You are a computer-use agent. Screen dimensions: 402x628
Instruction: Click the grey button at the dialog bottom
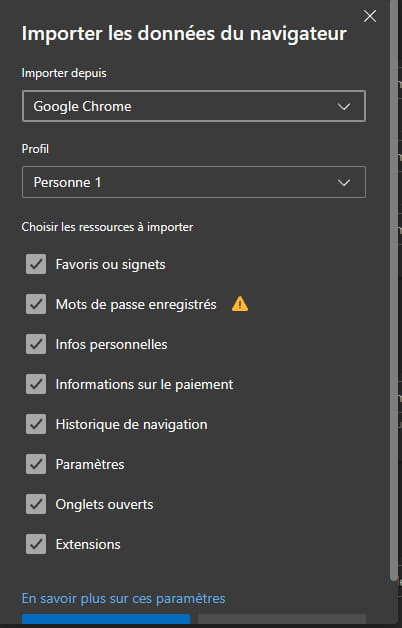coord(282,619)
